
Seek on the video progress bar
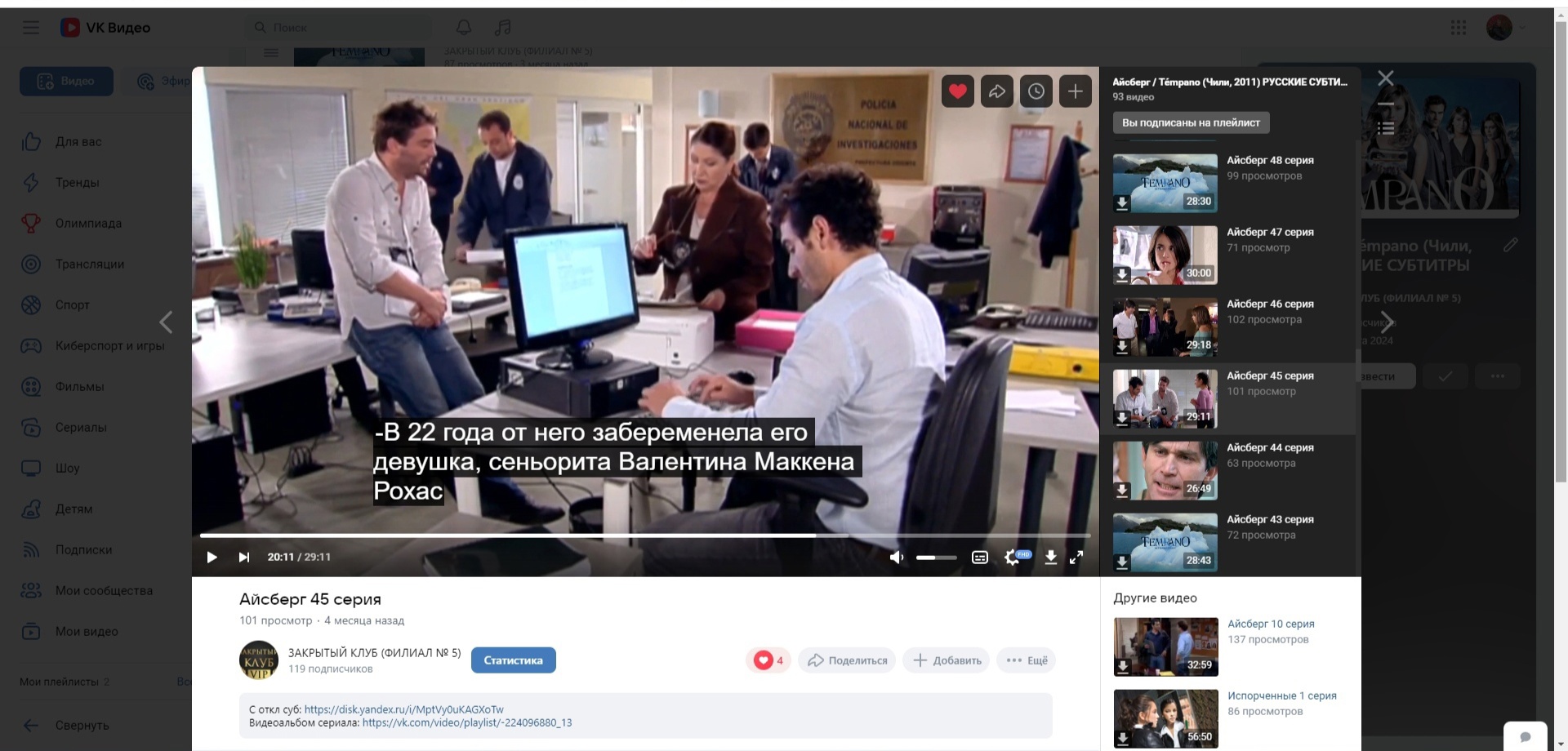645,535
